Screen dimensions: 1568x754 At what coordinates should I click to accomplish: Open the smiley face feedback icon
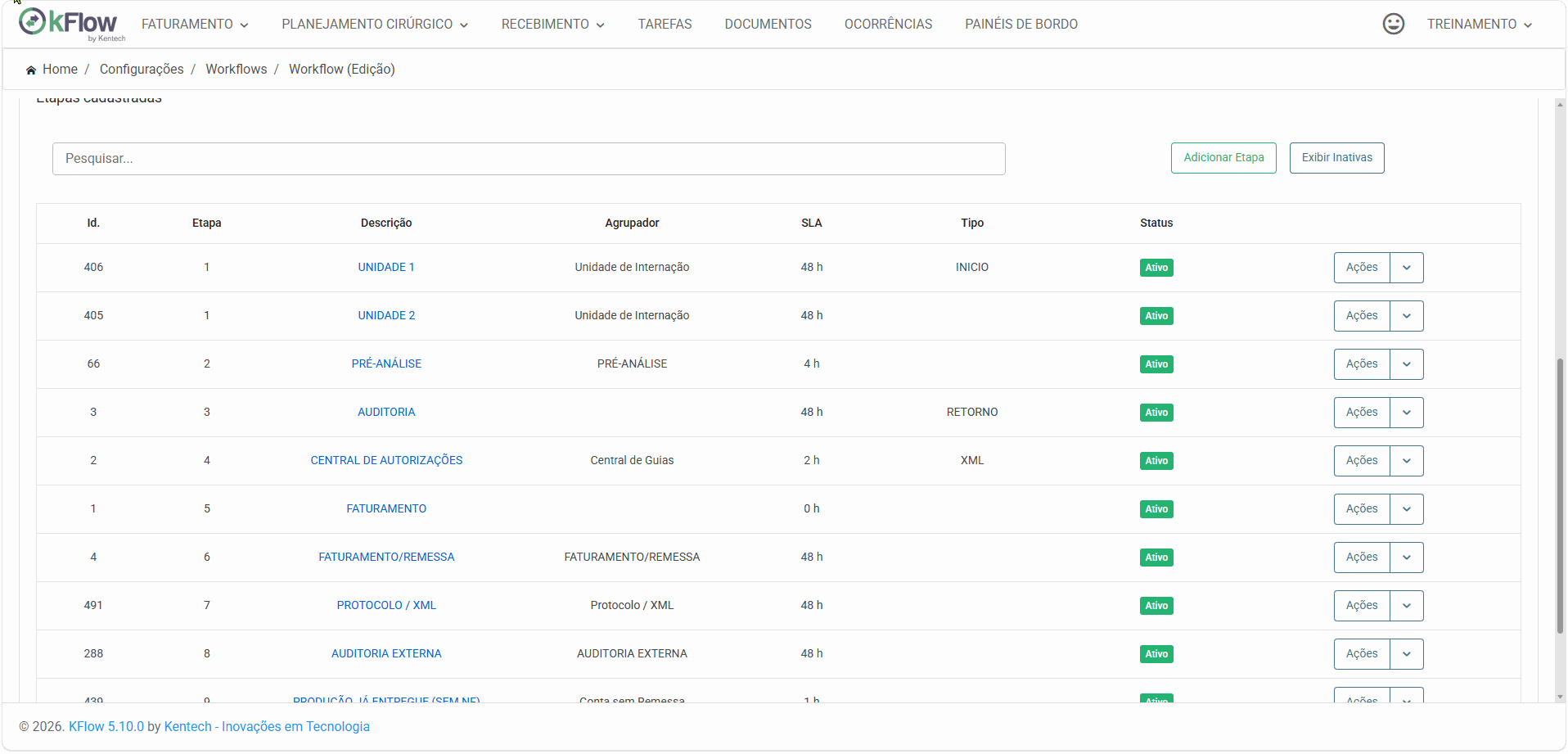1393,24
